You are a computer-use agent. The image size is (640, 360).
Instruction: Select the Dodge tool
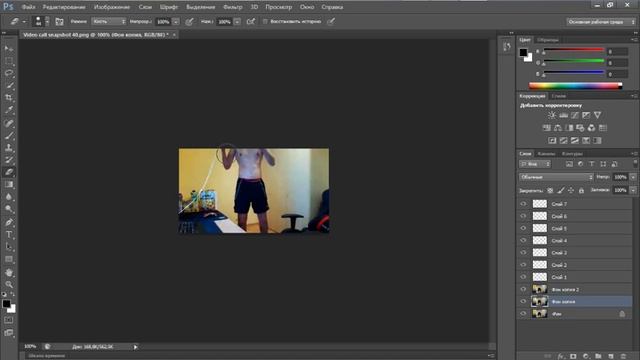[x=9, y=209]
